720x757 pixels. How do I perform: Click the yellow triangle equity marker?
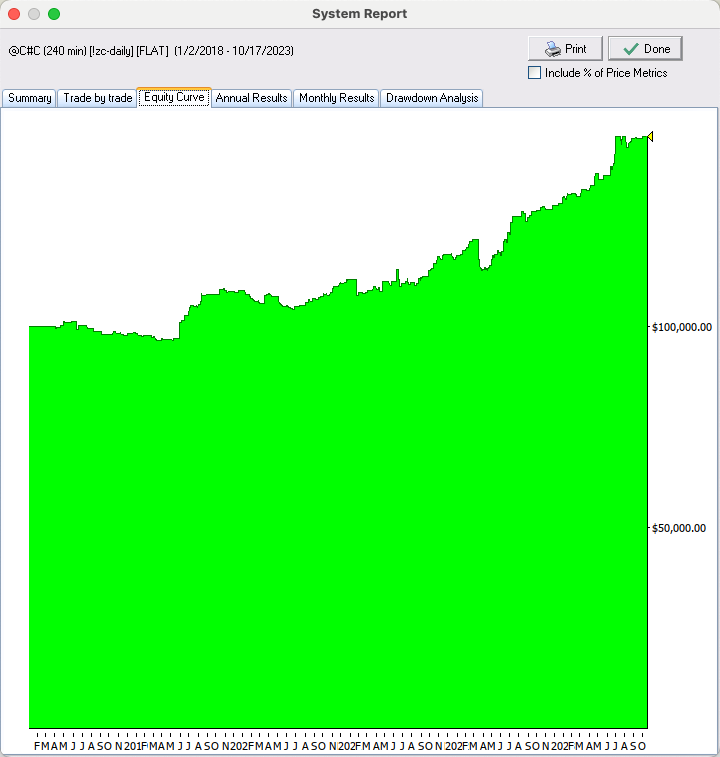(650, 137)
